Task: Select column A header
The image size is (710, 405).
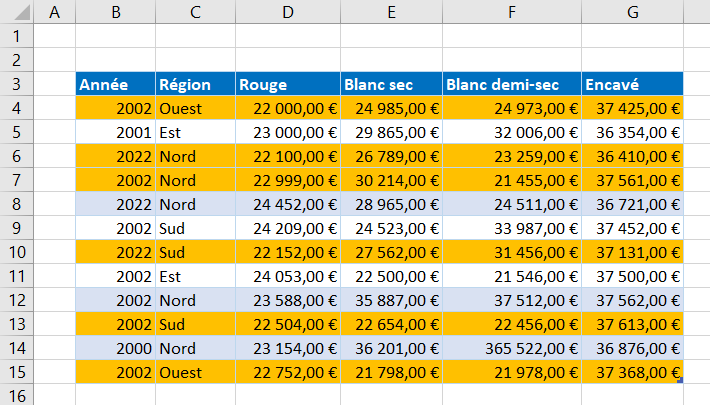Action: tap(54, 11)
